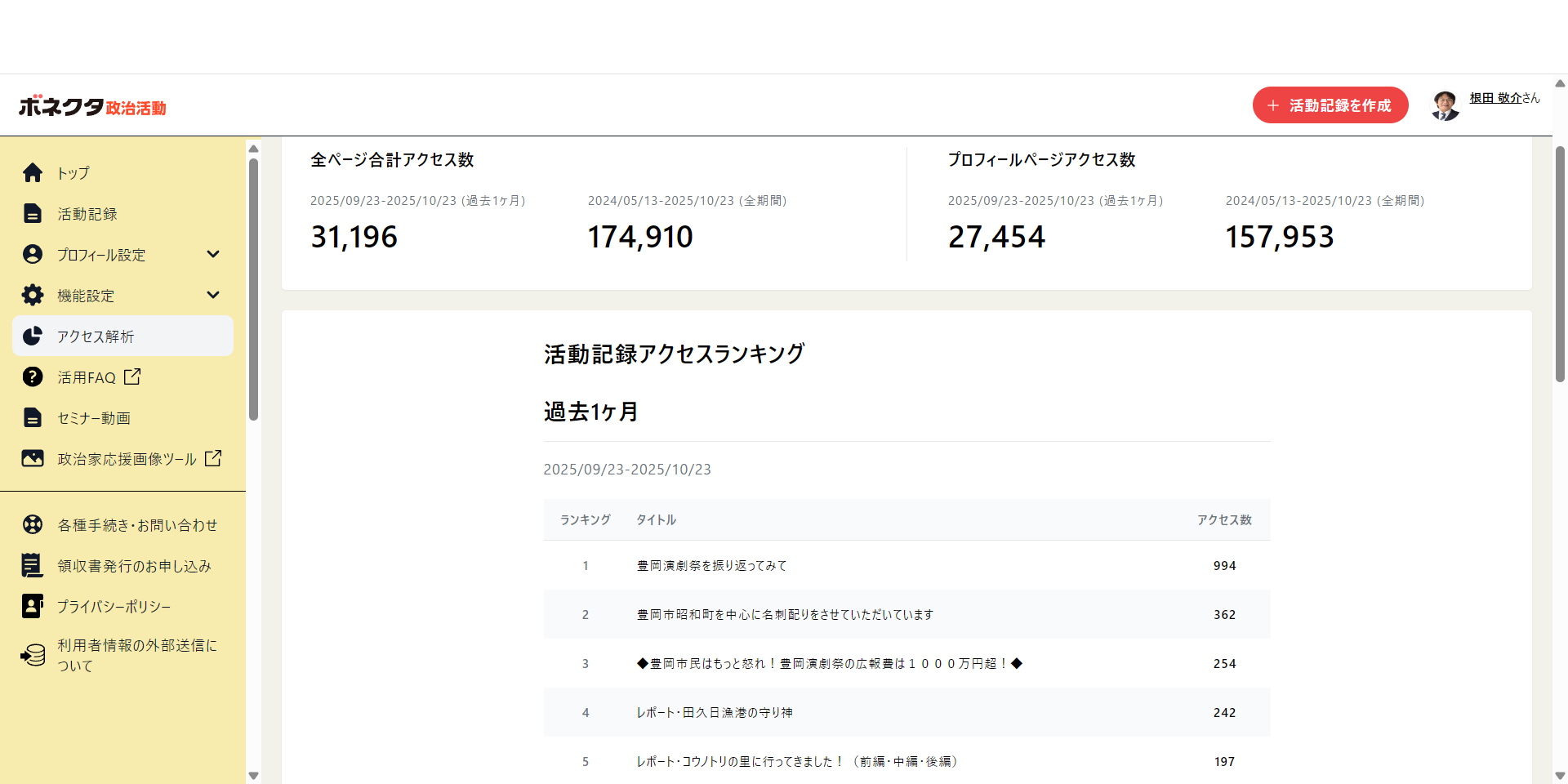Expand the プロフィール設定 chevron
This screenshot has width=1568, height=784.
pos(213,254)
